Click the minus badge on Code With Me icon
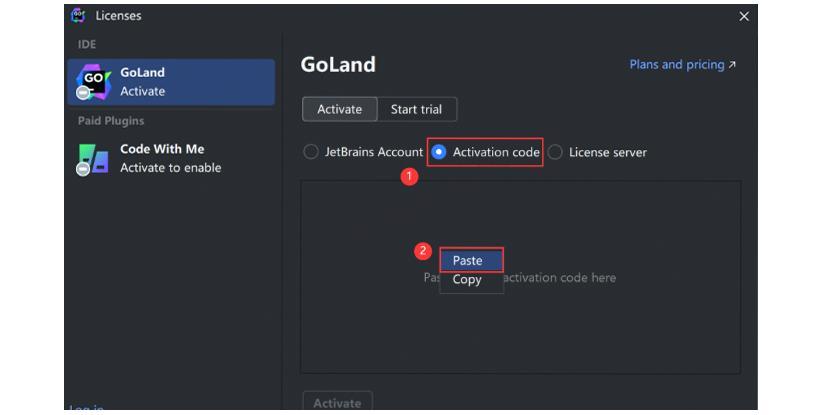Screen dimensions: 822x415 coord(83,169)
